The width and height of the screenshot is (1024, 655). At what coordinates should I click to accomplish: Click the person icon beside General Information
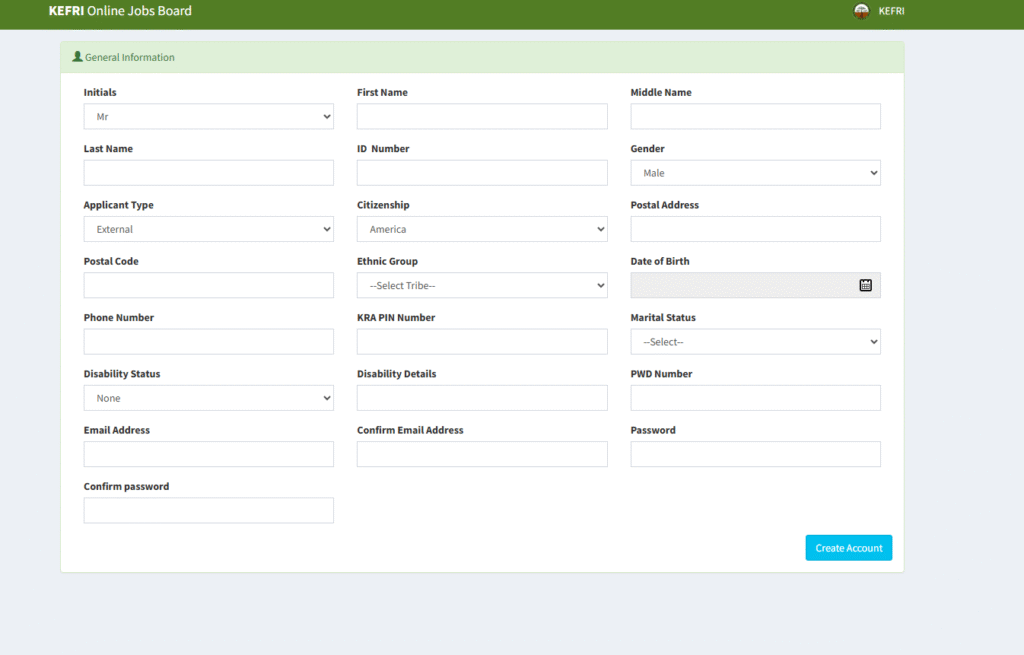tap(77, 57)
